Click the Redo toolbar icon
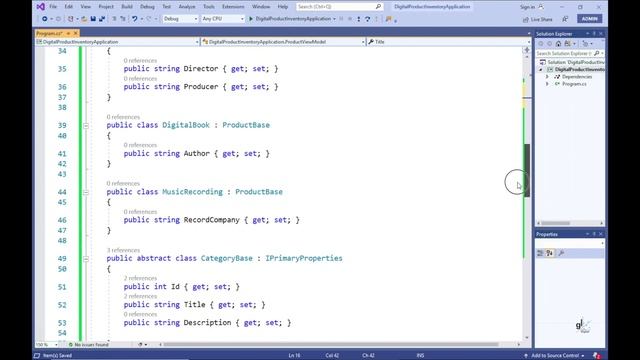The image size is (640, 360). point(149,19)
